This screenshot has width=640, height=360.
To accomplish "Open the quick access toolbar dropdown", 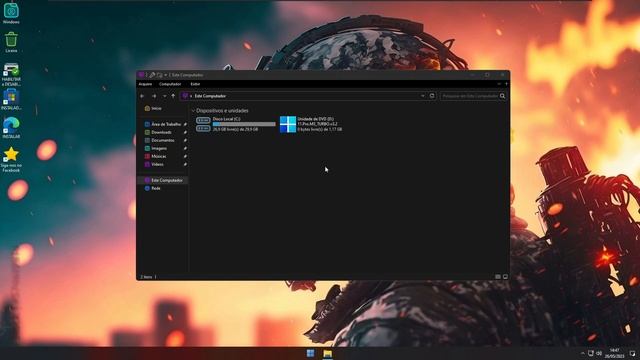I will (x=165, y=75).
